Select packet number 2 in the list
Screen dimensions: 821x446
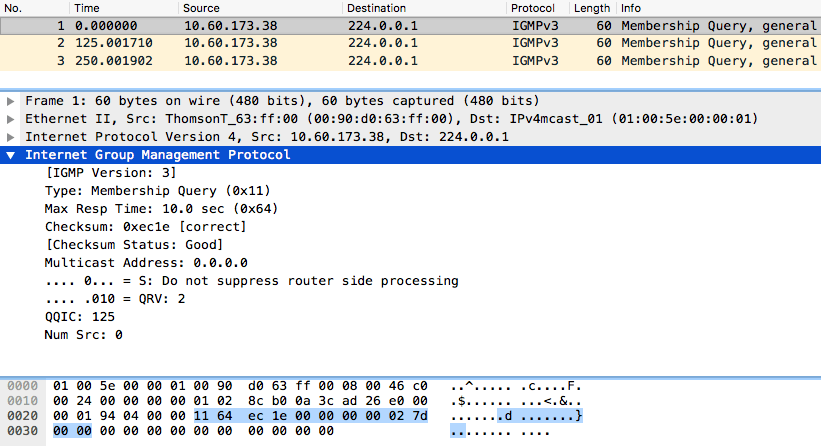point(300,43)
